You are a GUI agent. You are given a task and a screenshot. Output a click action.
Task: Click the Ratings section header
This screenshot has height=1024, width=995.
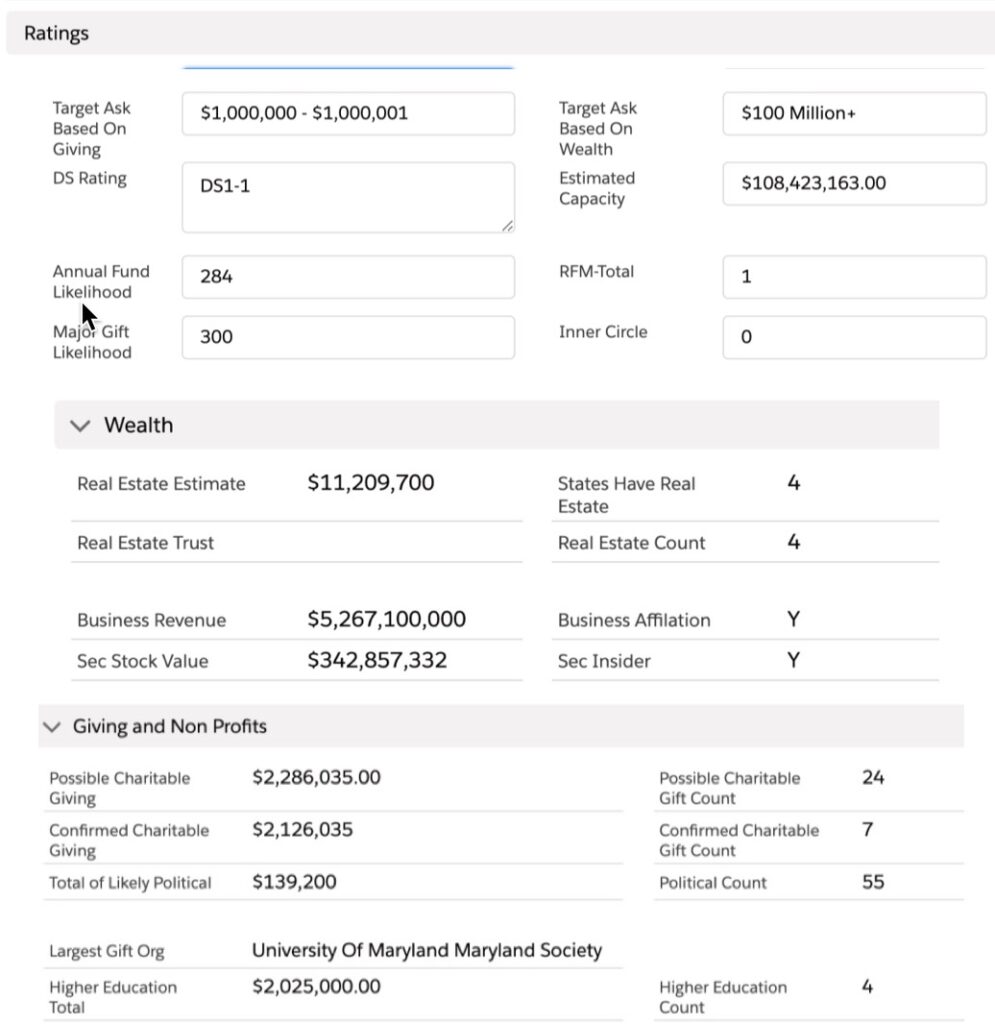(x=57, y=34)
